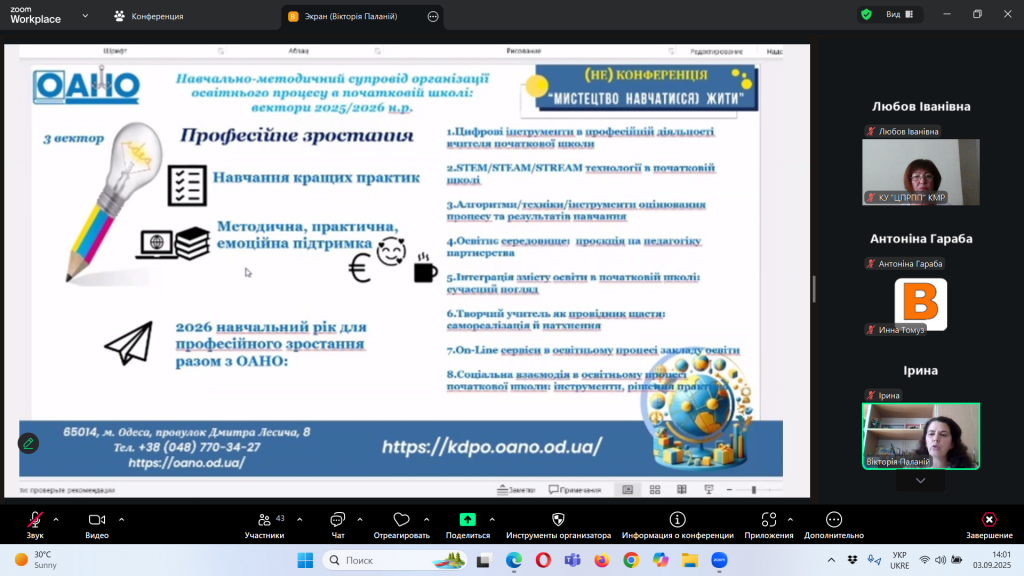The height and width of the screenshot is (576, 1024).
Task: Select Вікторія Паланій video thumbnail
Action: 921,436
